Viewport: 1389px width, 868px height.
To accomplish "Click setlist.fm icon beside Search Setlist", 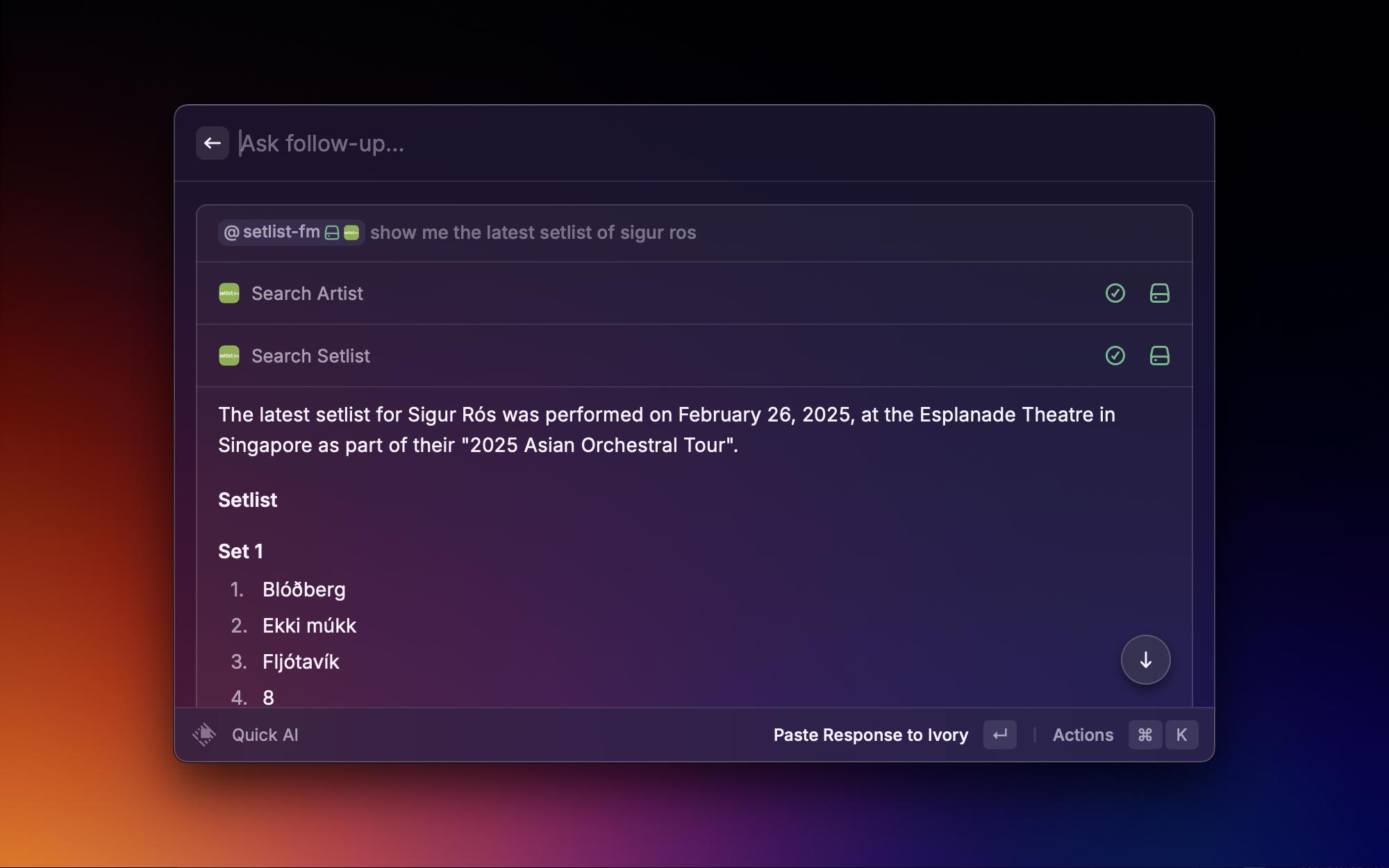I will [x=229, y=356].
